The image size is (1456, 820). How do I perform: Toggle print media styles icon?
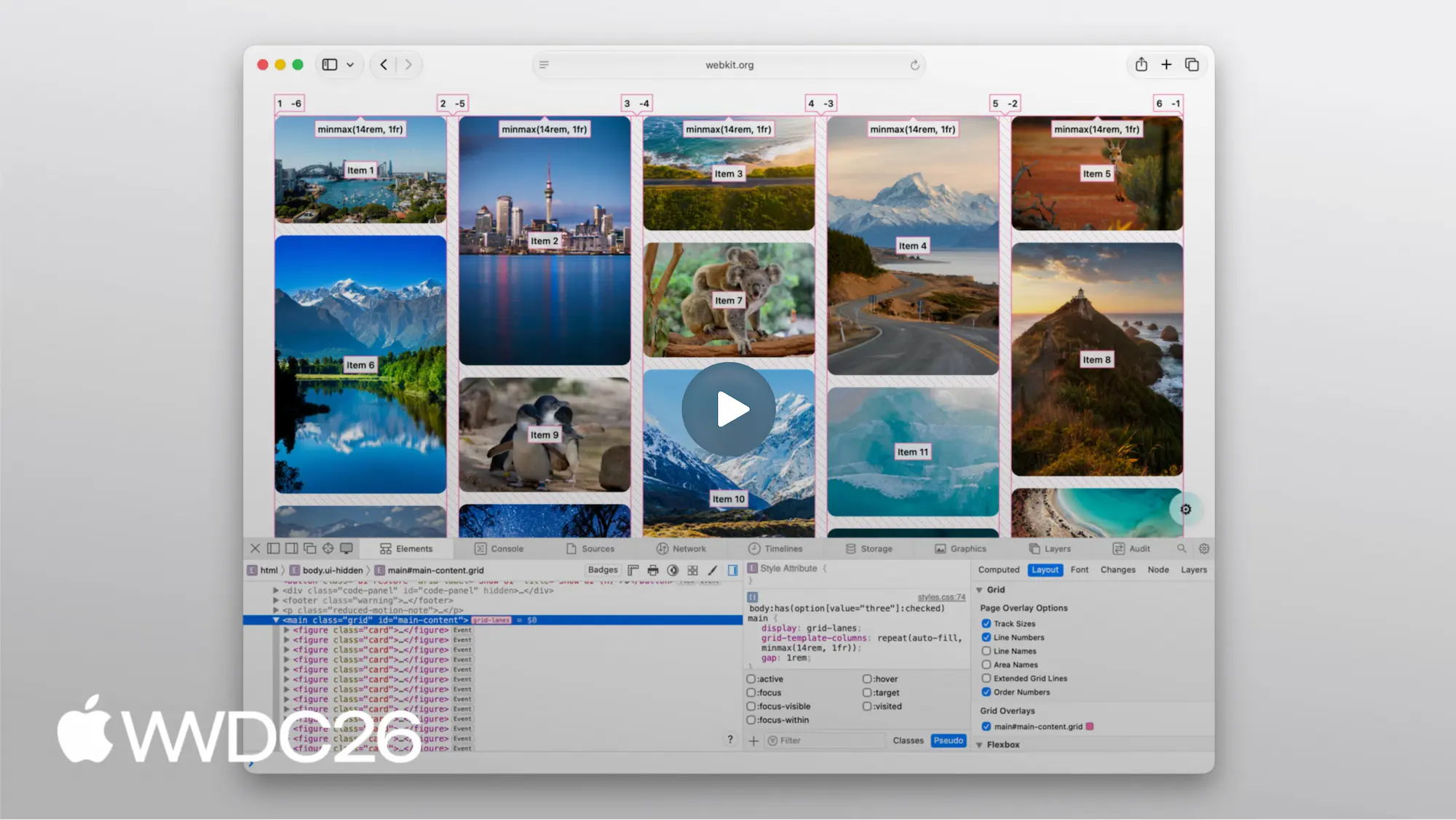click(653, 570)
